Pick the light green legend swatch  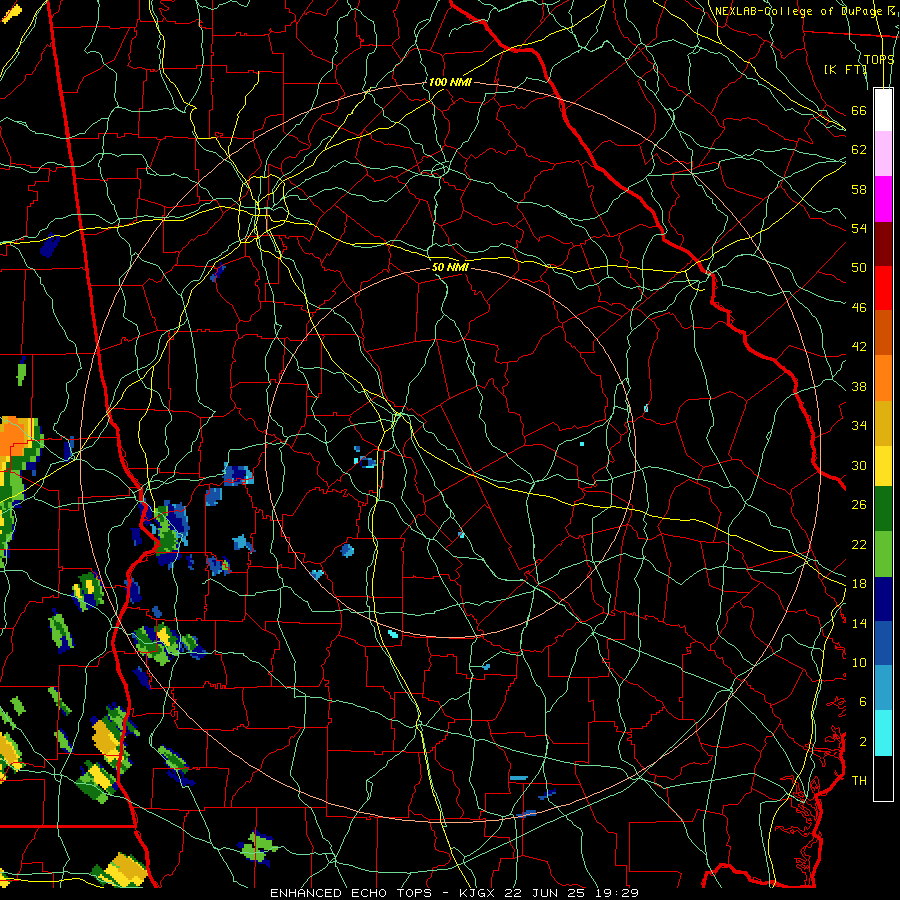(883, 553)
